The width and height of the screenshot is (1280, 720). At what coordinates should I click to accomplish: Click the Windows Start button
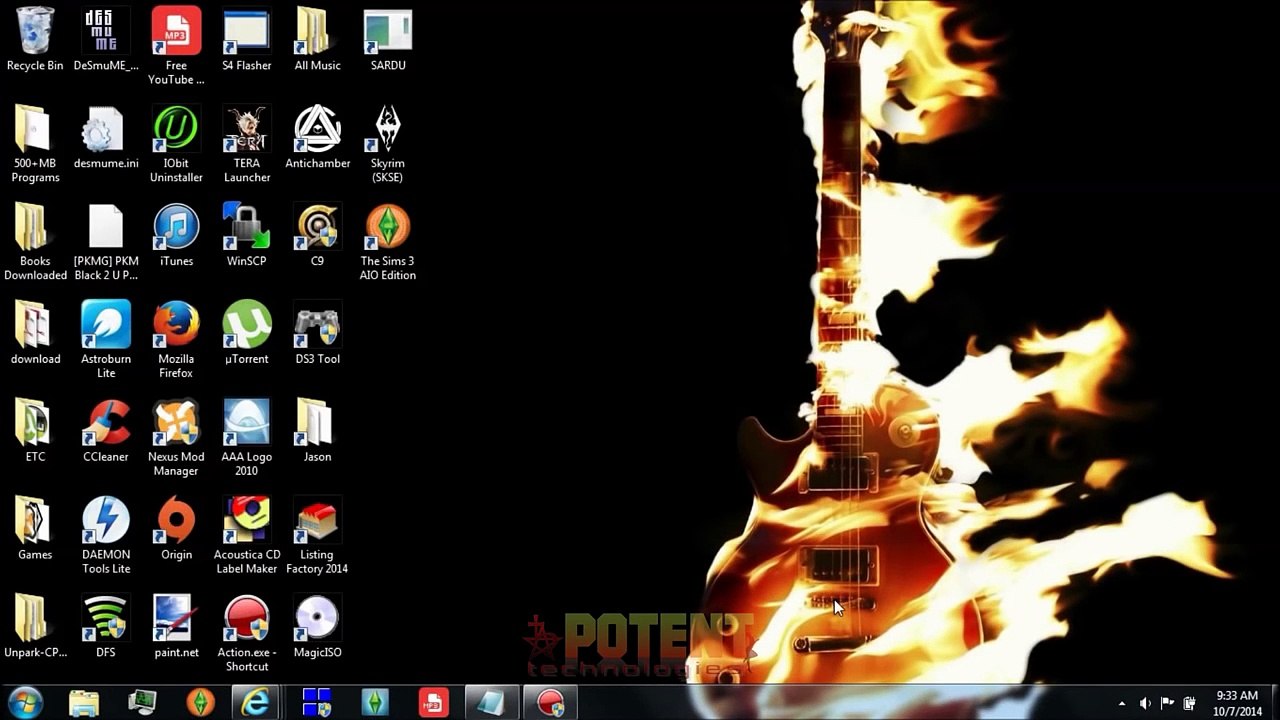(25, 702)
